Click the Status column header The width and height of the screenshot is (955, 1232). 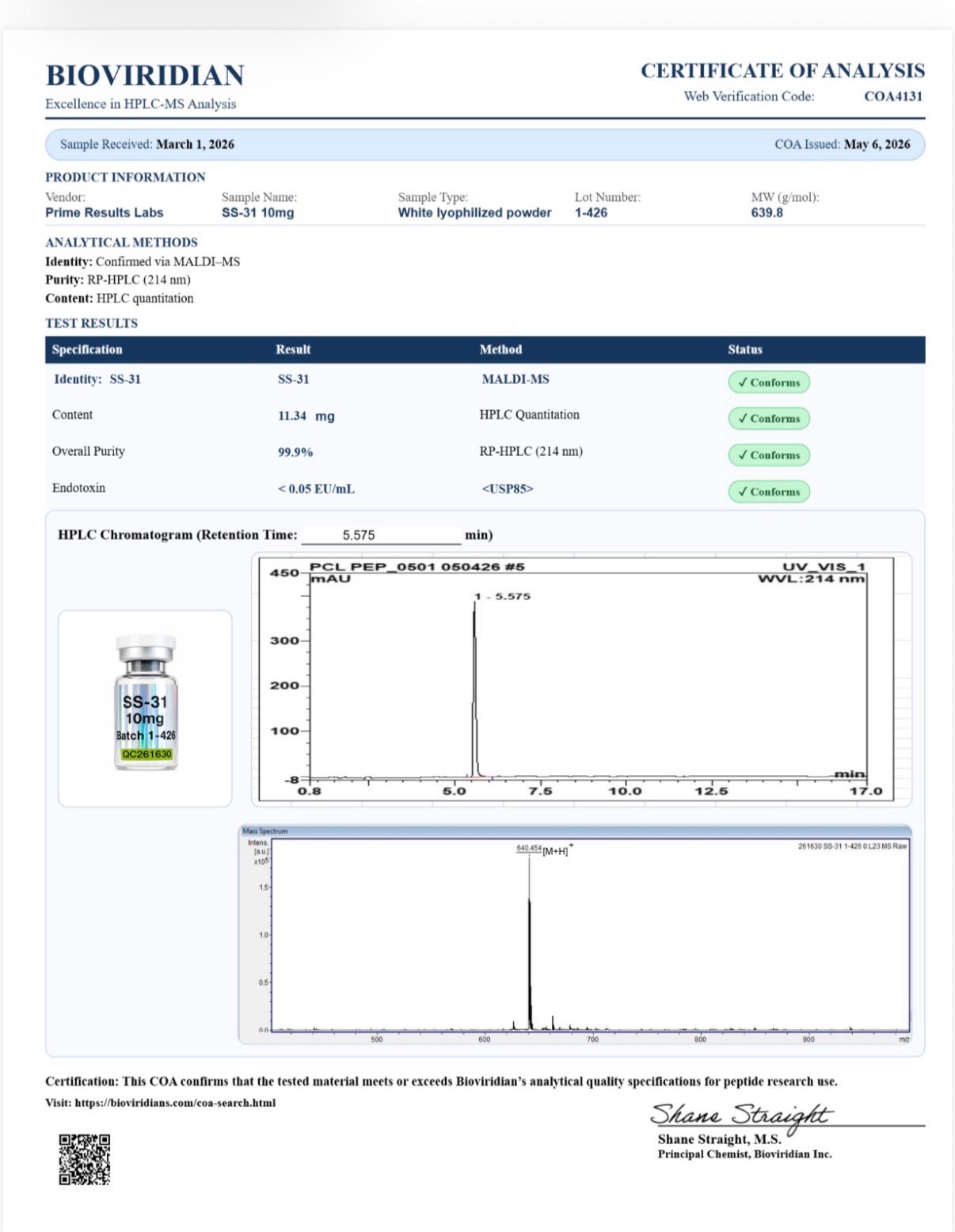[745, 349]
